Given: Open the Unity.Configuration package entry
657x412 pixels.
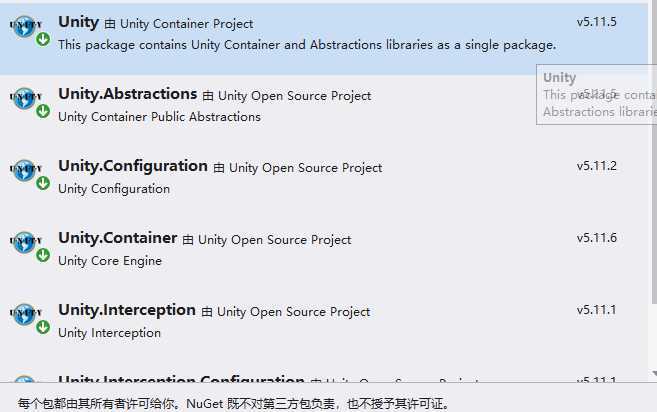Looking at the screenshot, I should pyautogui.click(x=132, y=166).
